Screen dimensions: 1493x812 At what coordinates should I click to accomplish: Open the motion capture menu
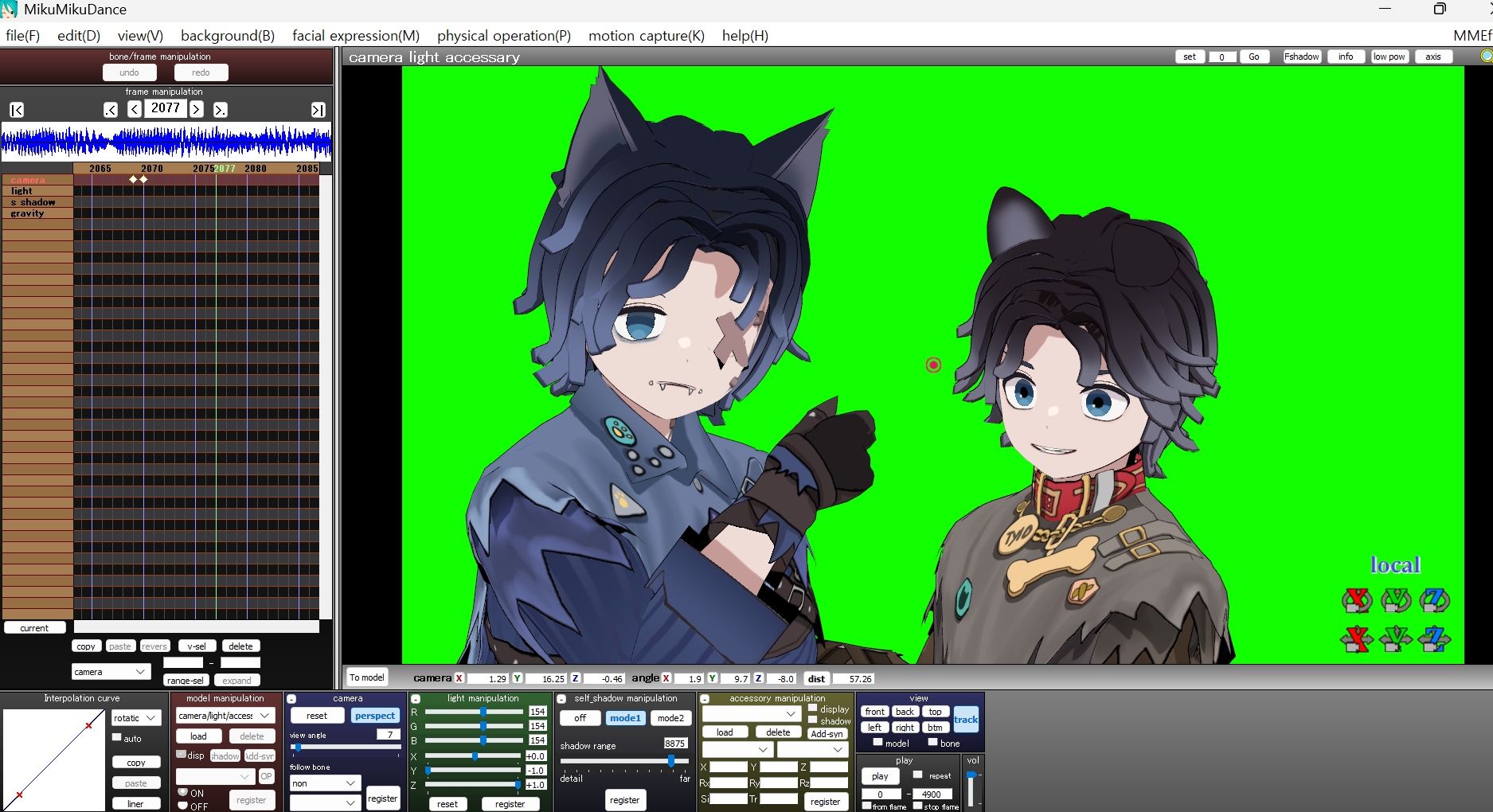click(646, 36)
